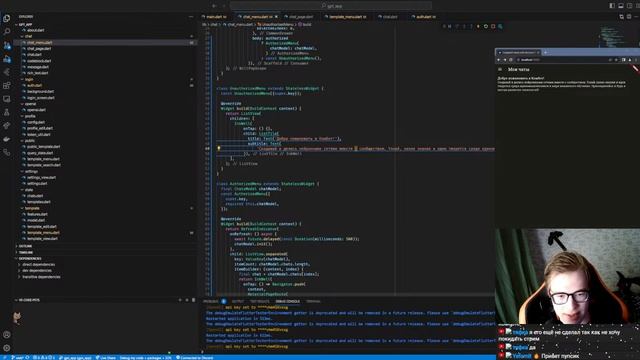The image size is (640, 360).
Task: Click the yellow hot reload bolt in the debug toolbar
Action: point(478,26)
